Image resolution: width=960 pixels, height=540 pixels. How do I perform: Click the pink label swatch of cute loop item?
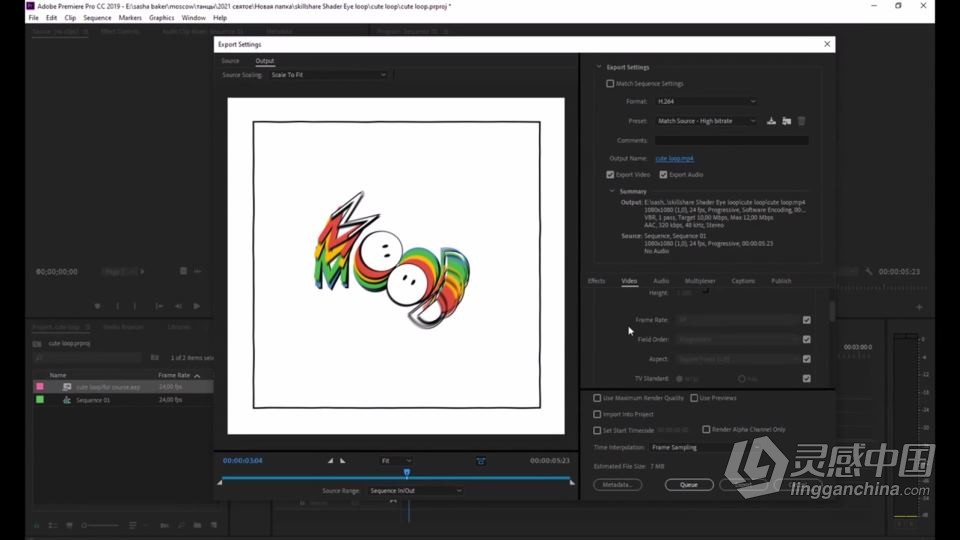pyautogui.click(x=40, y=387)
